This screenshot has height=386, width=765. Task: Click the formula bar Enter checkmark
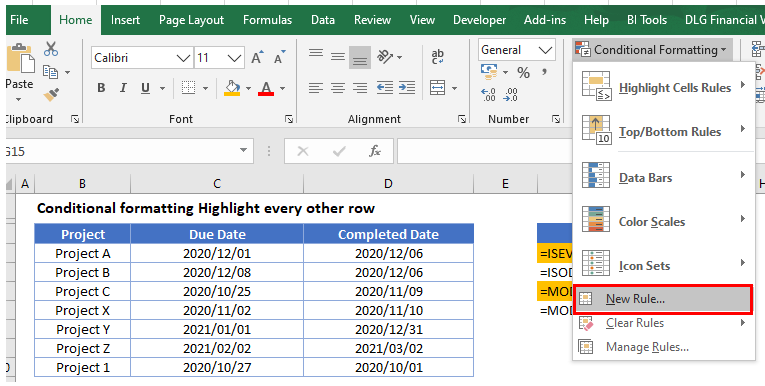(339, 151)
